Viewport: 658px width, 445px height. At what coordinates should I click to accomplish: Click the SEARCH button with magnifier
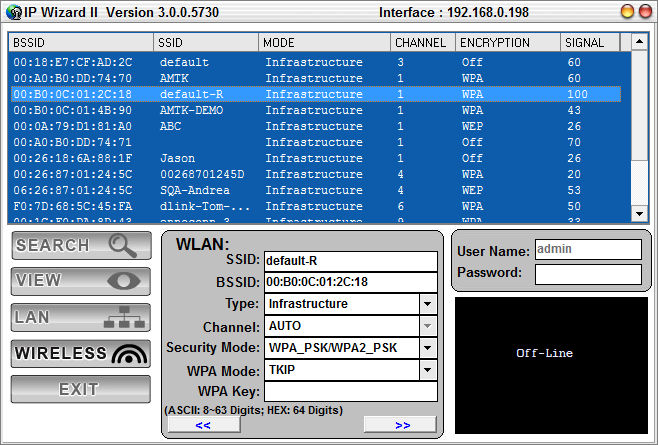point(81,245)
